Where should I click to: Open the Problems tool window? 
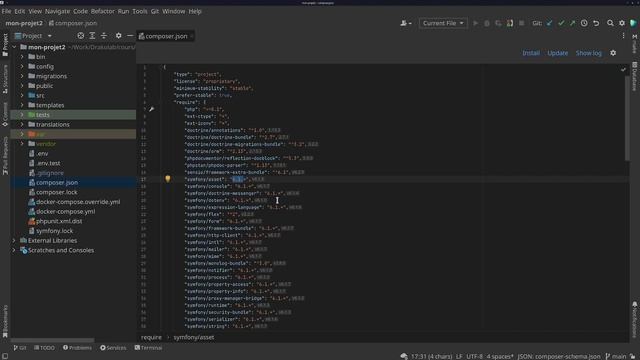tap(77, 348)
